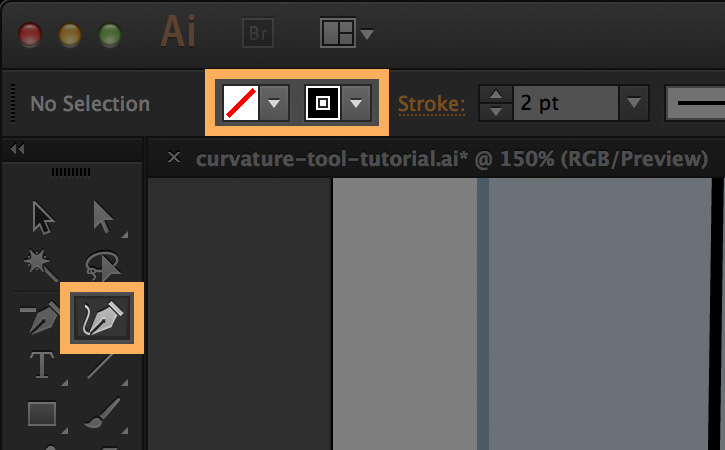The height and width of the screenshot is (450, 725).
Task: Open the Arrange Documents layout menu
Action: click(346, 33)
